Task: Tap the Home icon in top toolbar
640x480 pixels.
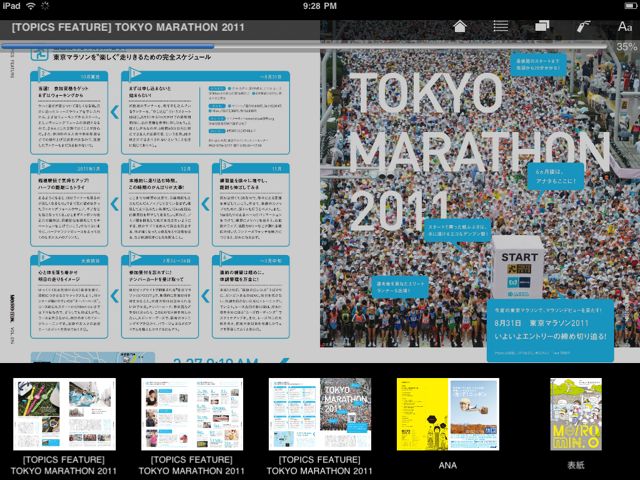Action: click(x=460, y=27)
